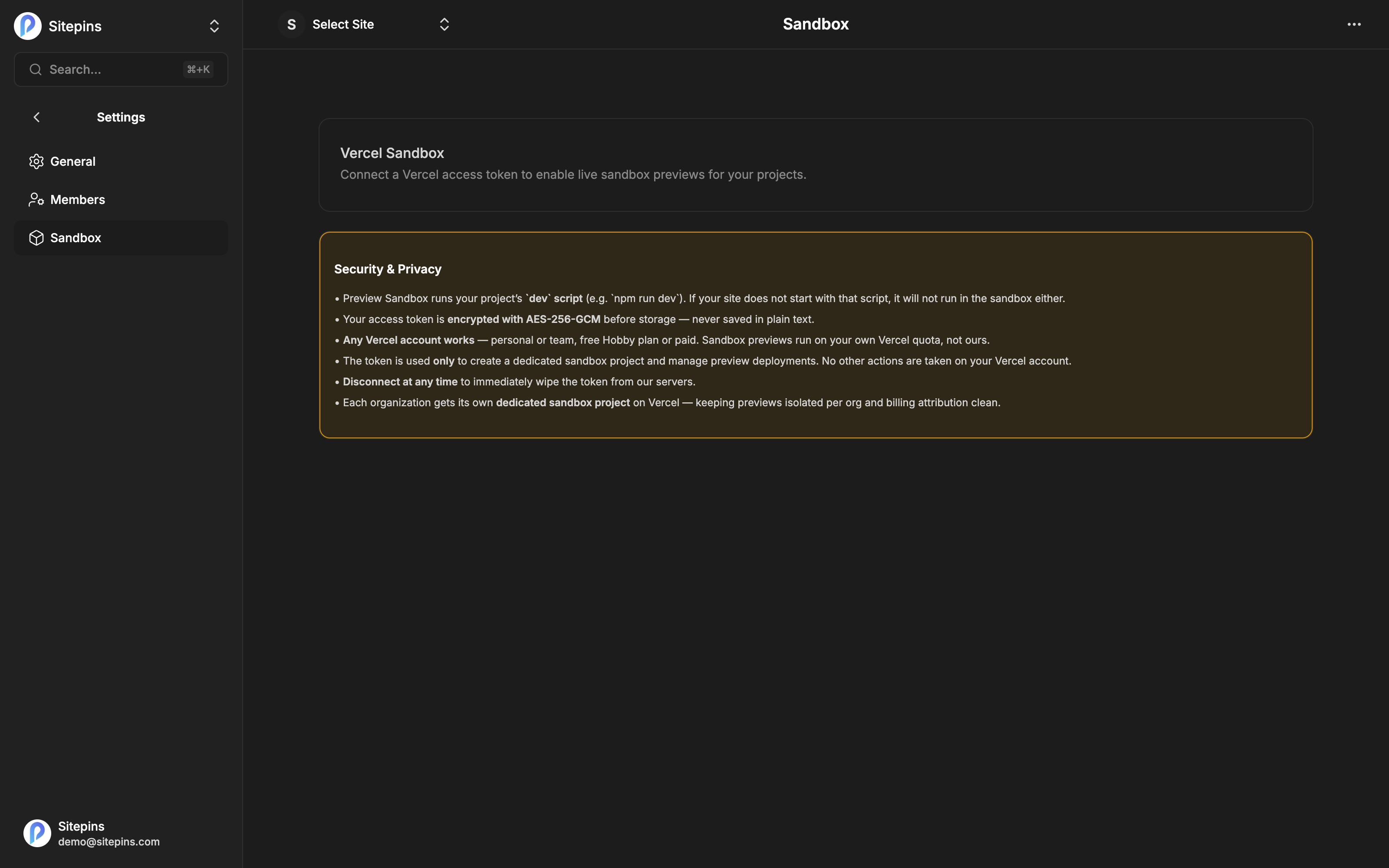Click the encrypted with AES-256-GCM bullet
The height and width of the screenshot is (868, 1389).
click(575, 319)
